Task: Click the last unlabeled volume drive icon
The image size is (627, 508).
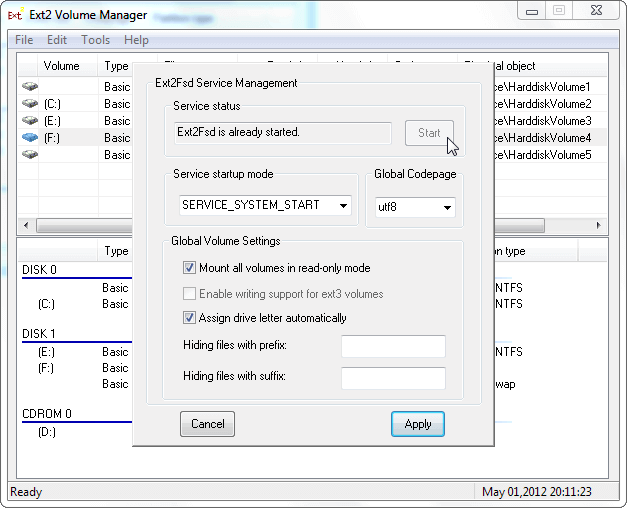Action: click(30, 155)
